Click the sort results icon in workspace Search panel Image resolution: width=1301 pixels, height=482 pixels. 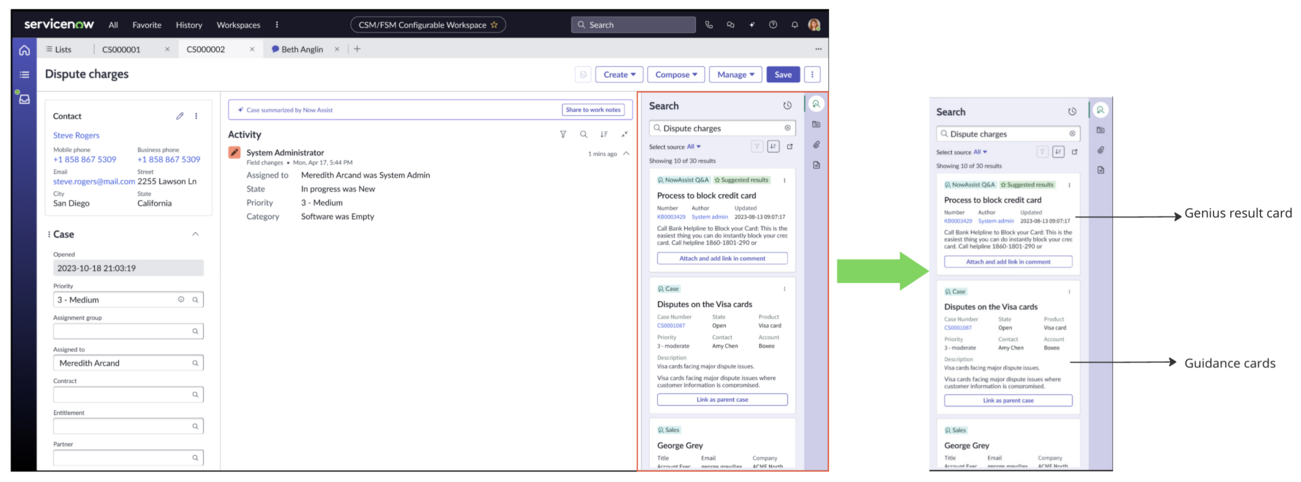click(x=773, y=147)
